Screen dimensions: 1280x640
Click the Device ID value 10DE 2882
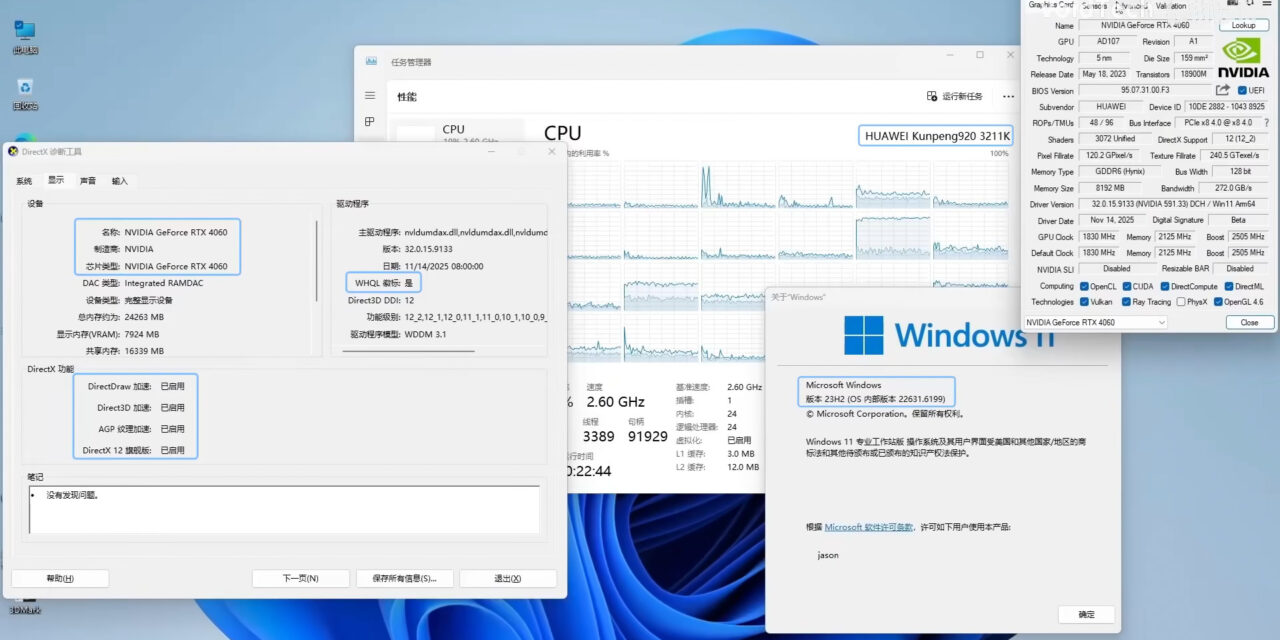click(1226, 106)
